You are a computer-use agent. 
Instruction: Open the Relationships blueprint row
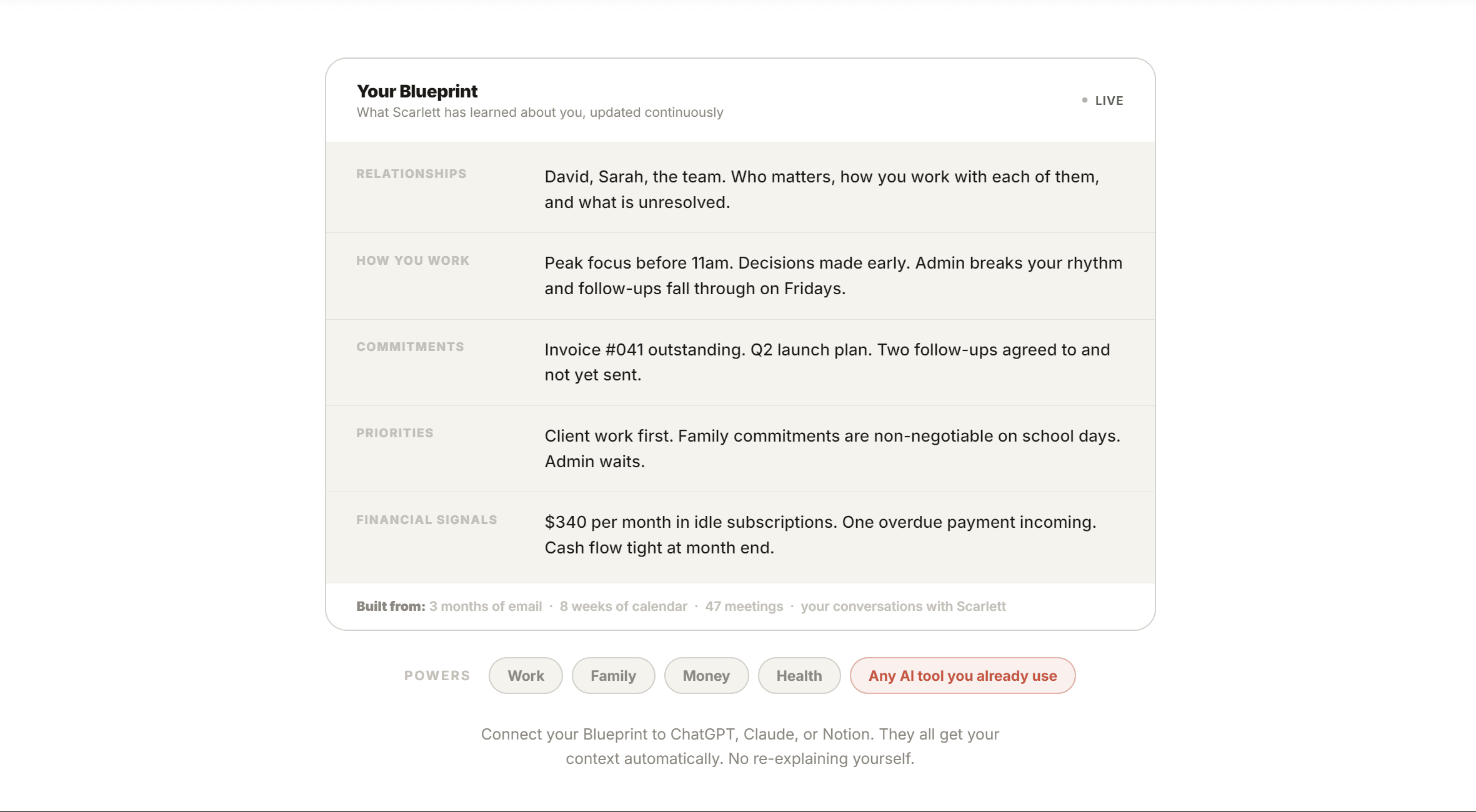coord(740,189)
